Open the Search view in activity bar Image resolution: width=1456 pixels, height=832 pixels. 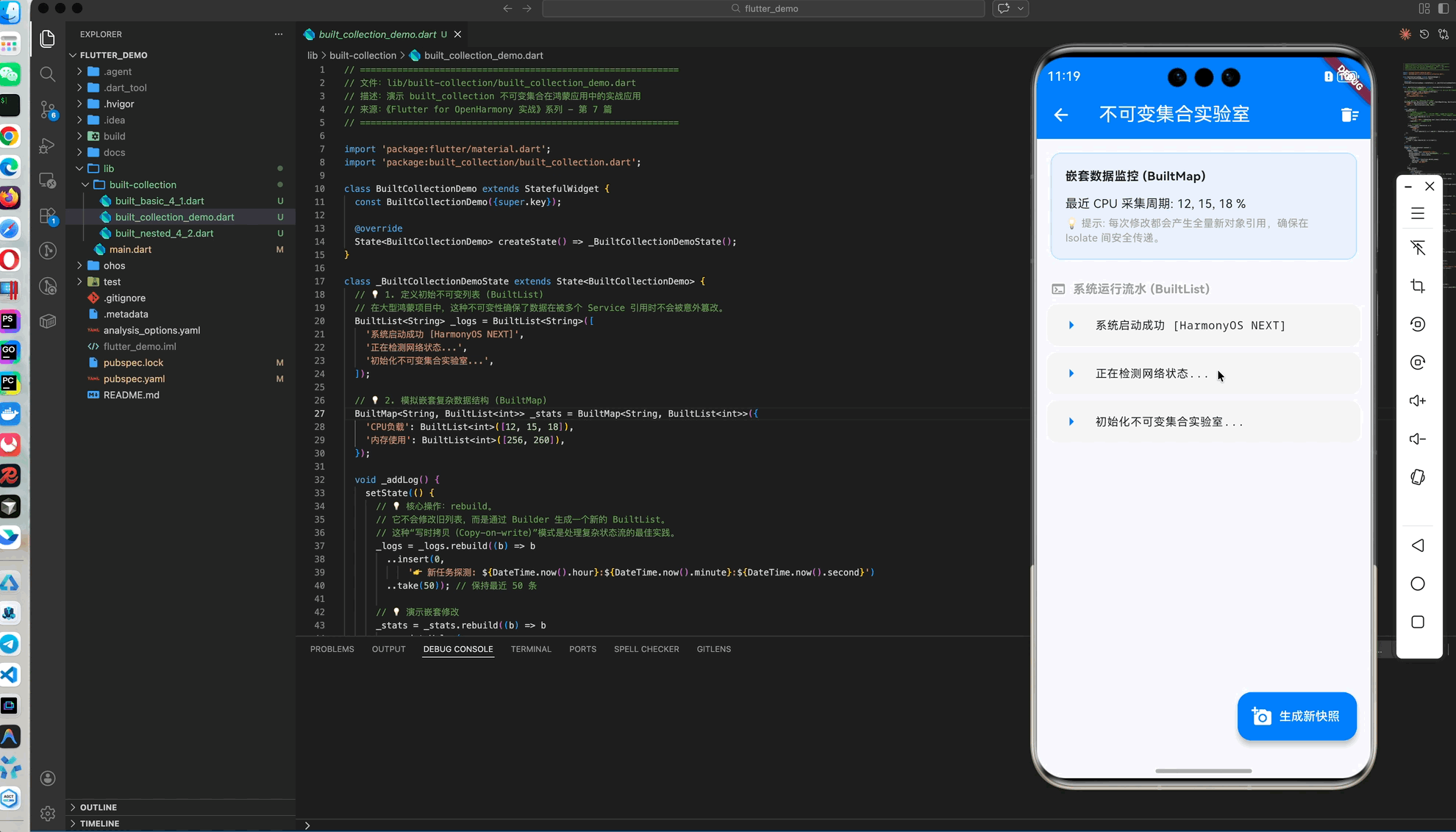(x=48, y=73)
